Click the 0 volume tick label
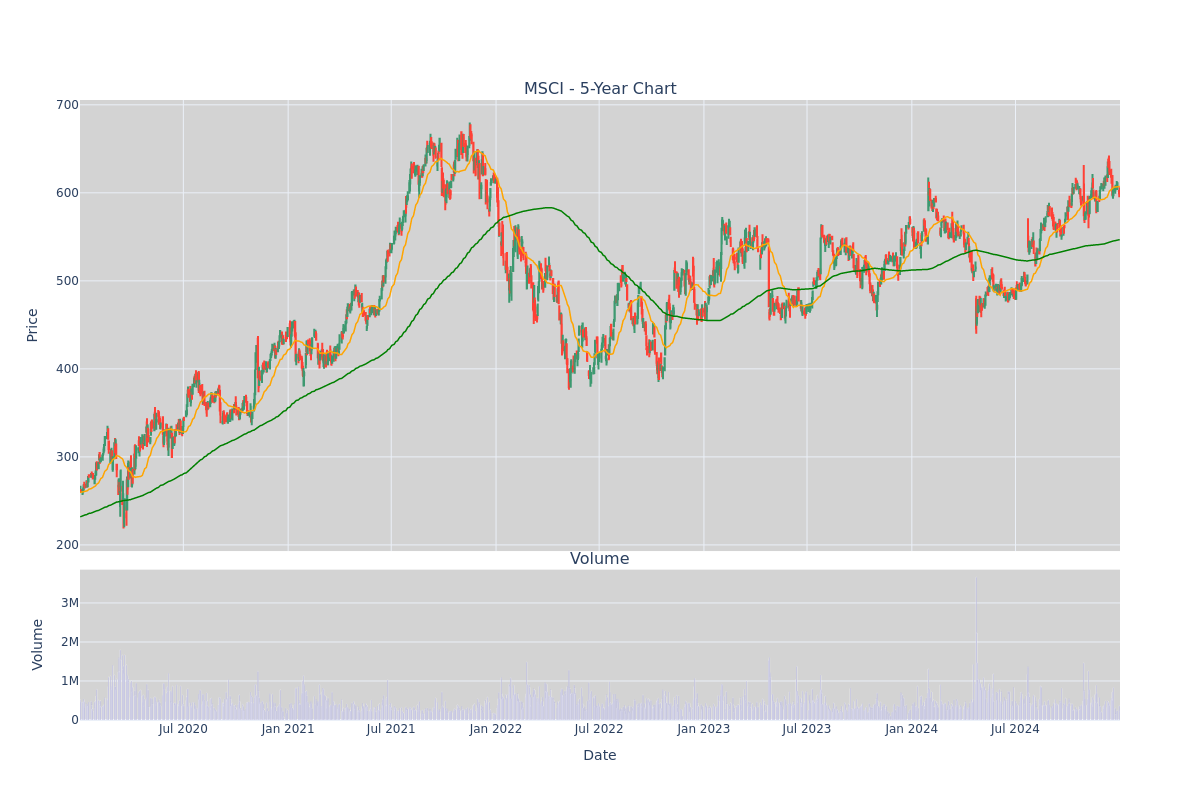Screen dimensions: 1200x800 [75, 720]
